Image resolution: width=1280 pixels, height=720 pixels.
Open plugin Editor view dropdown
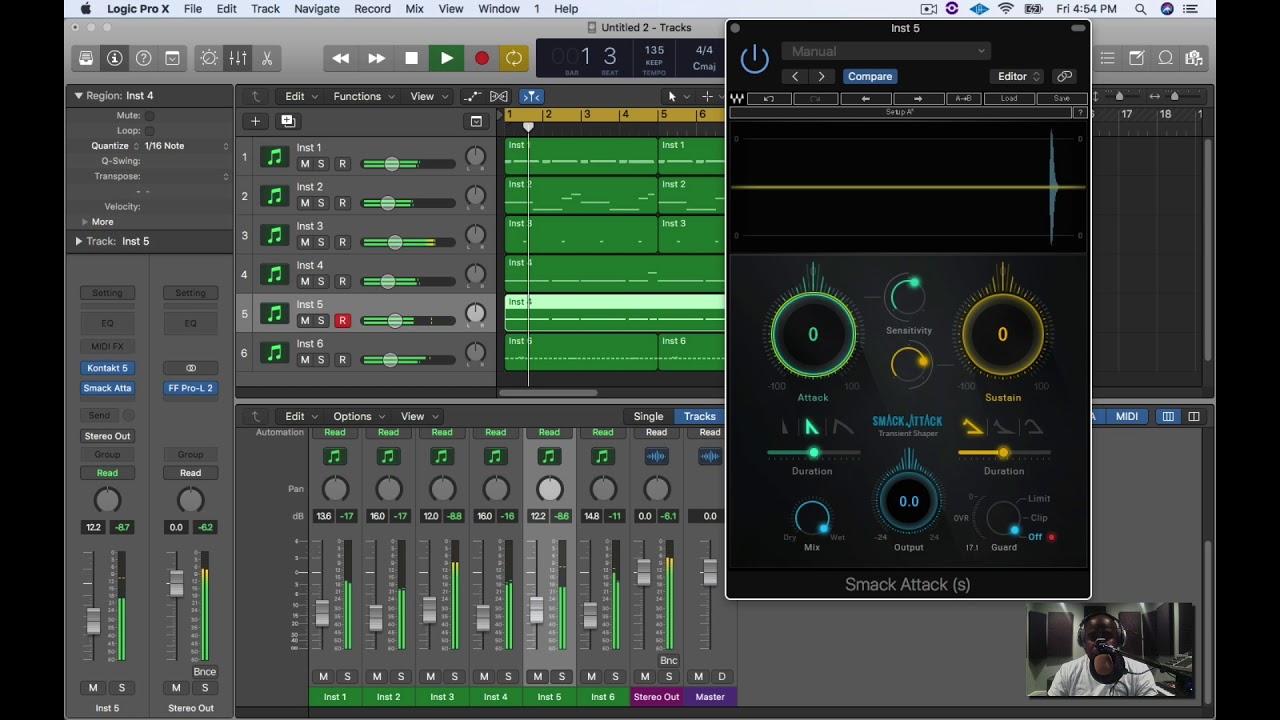tap(1018, 76)
